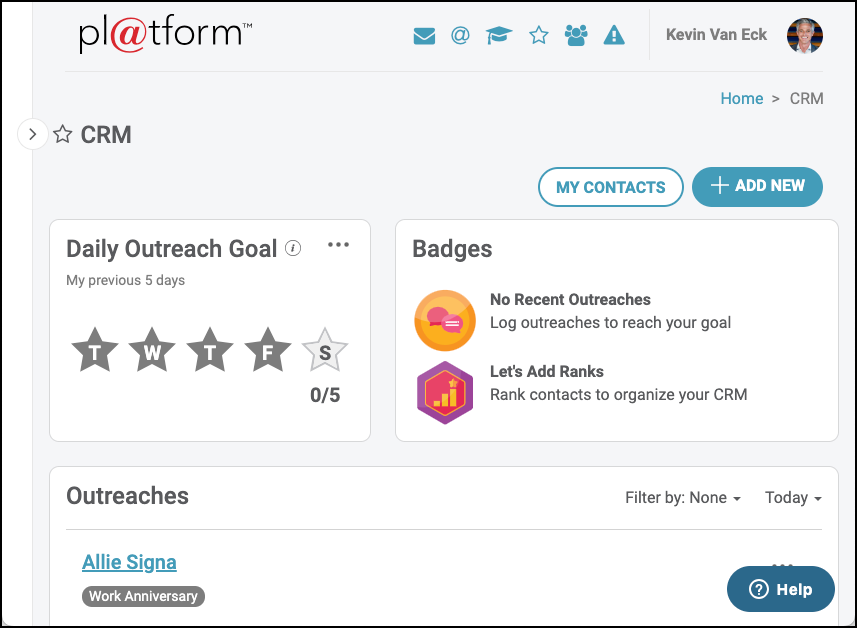Open Kevin Van Eck's profile avatar
This screenshot has width=857, height=628.
coord(805,36)
